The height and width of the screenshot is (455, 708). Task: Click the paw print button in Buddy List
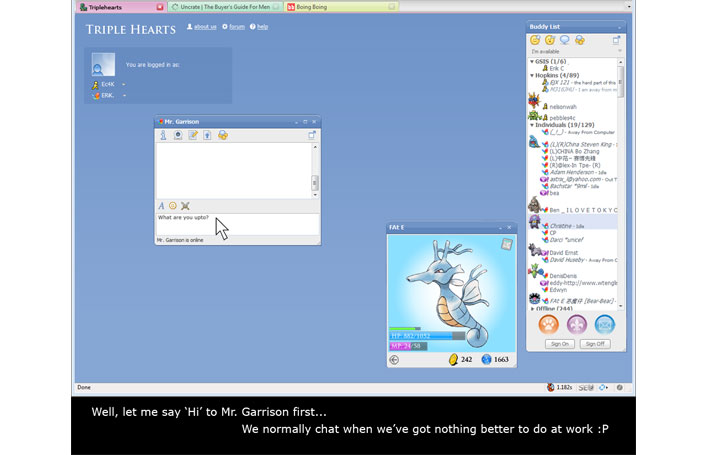[x=548, y=324]
